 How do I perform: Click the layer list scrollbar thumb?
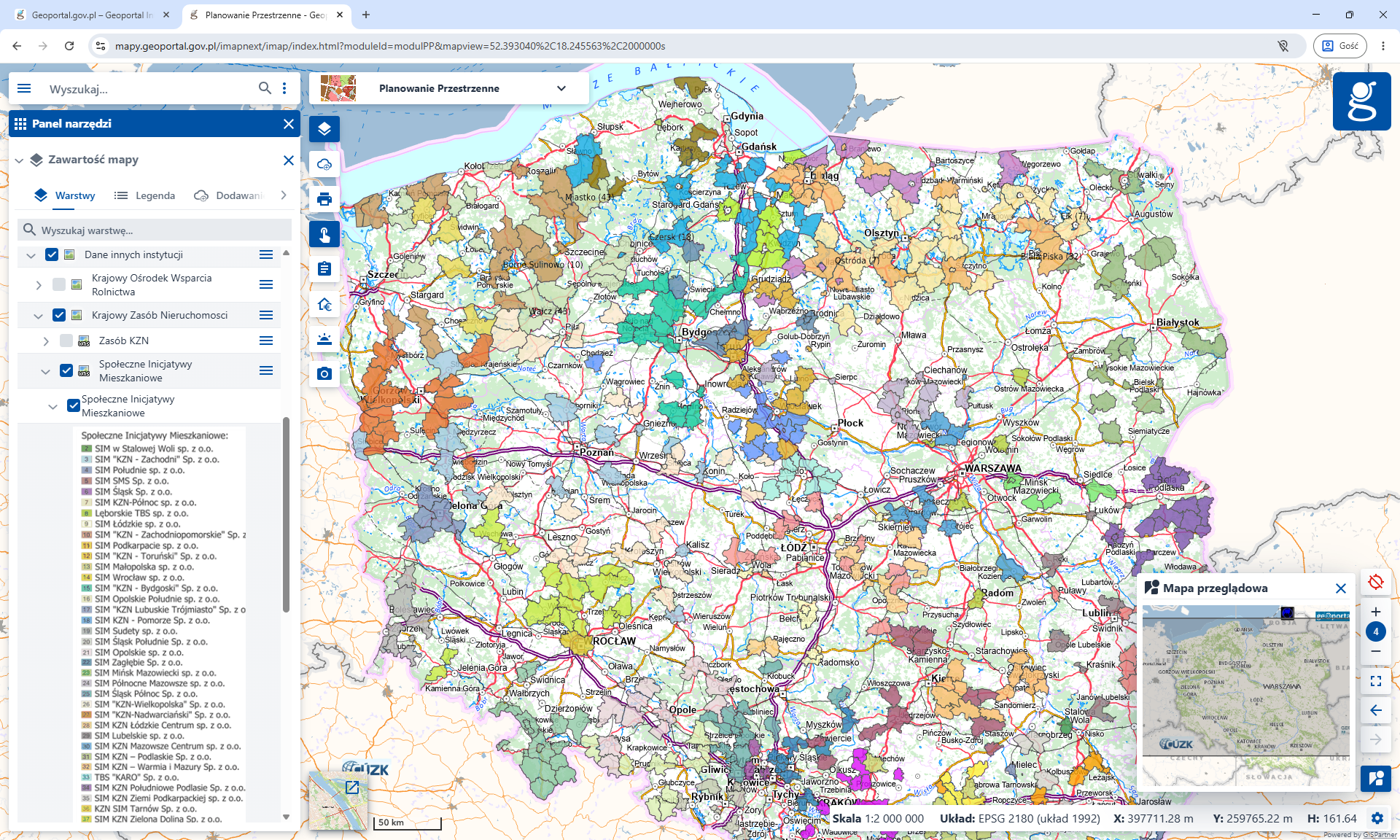[286, 514]
